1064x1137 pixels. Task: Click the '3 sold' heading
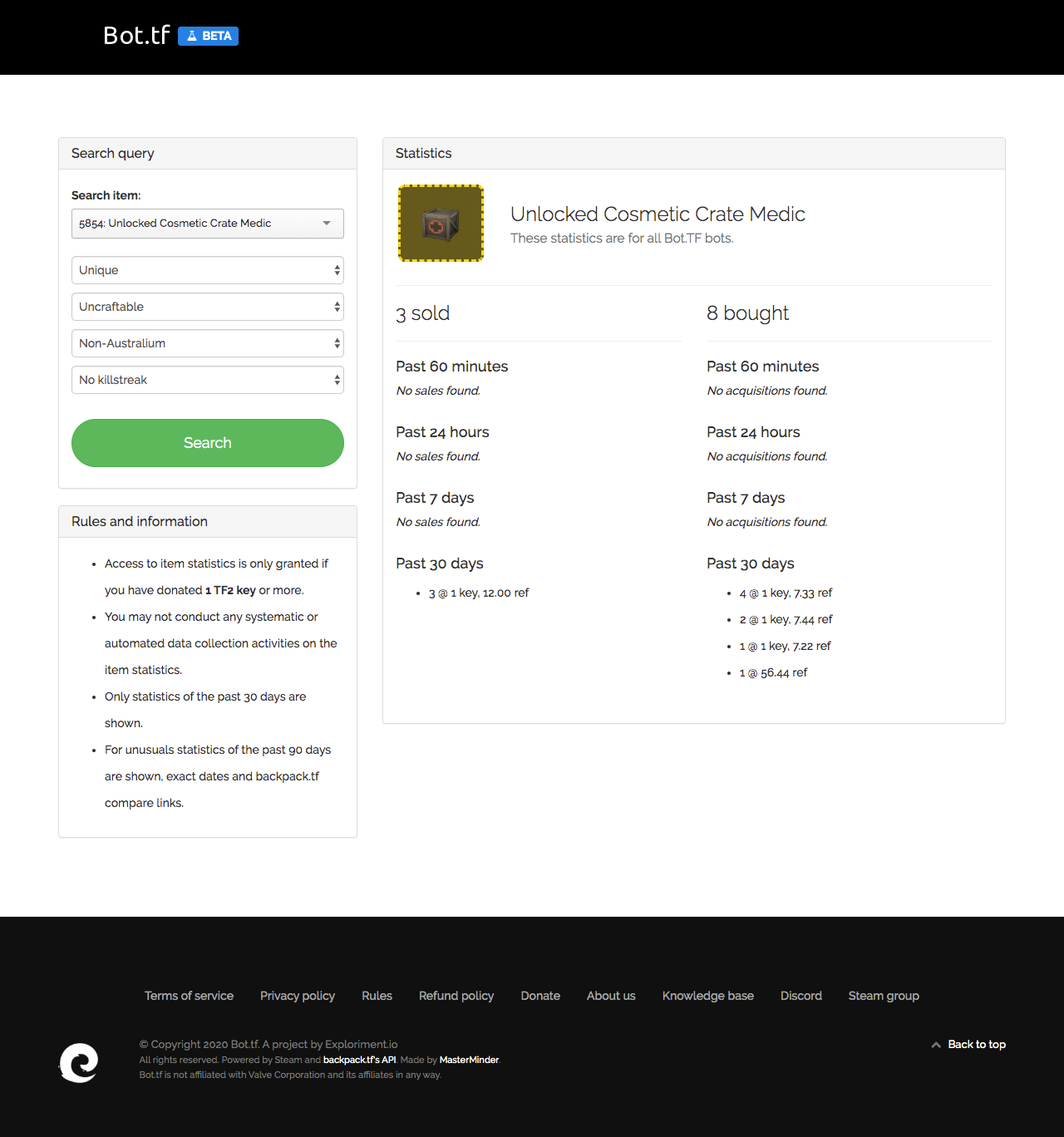pos(422,313)
